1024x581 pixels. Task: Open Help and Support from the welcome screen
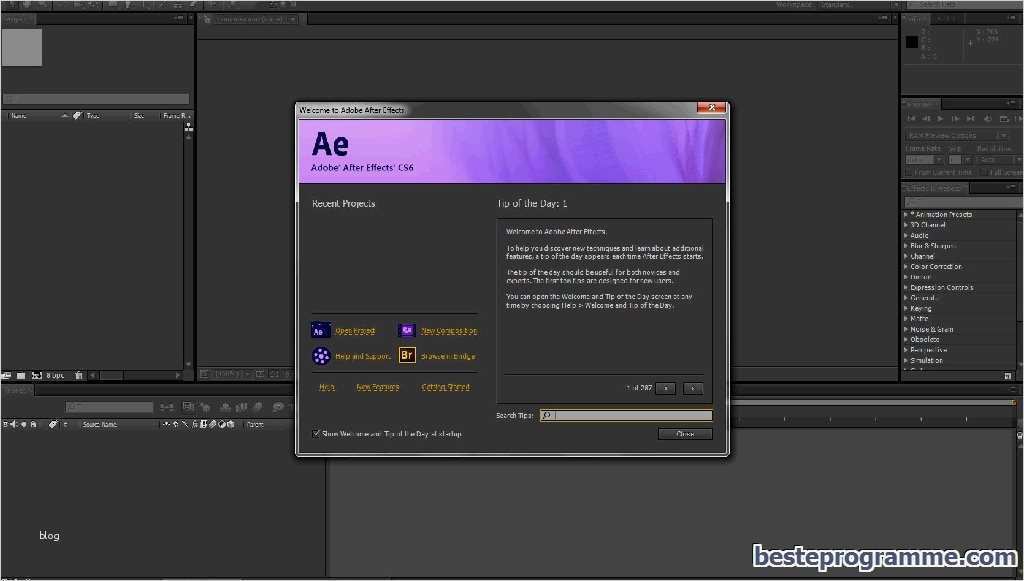pyautogui.click(x=321, y=356)
